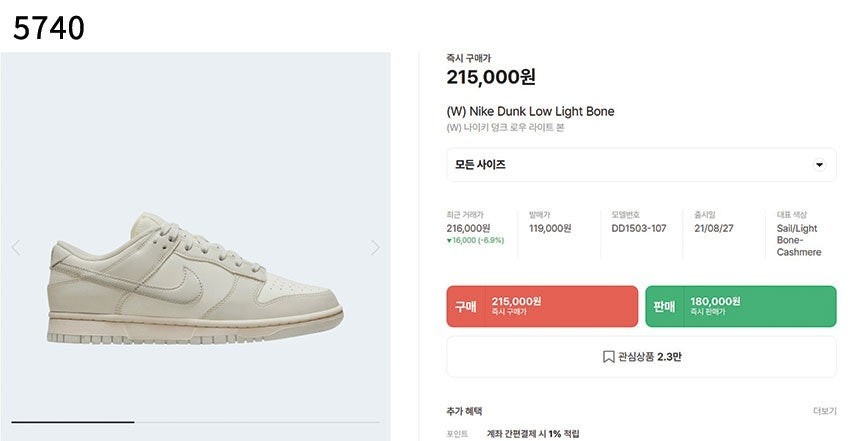The width and height of the screenshot is (860, 441).
Task: Click the bookmark icon for 관심상품
Action: tap(608, 356)
